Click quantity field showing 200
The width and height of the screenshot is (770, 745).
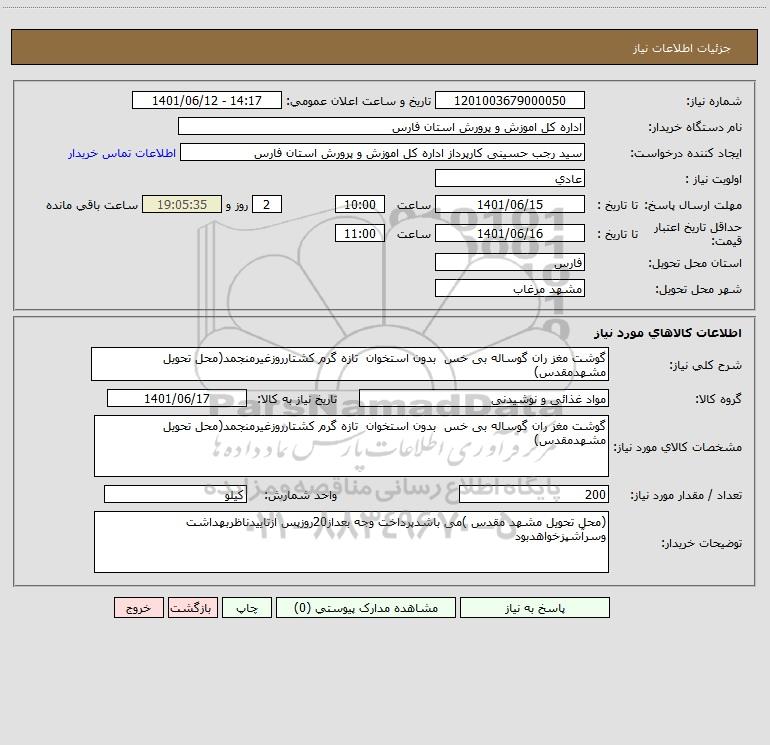coord(534,494)
